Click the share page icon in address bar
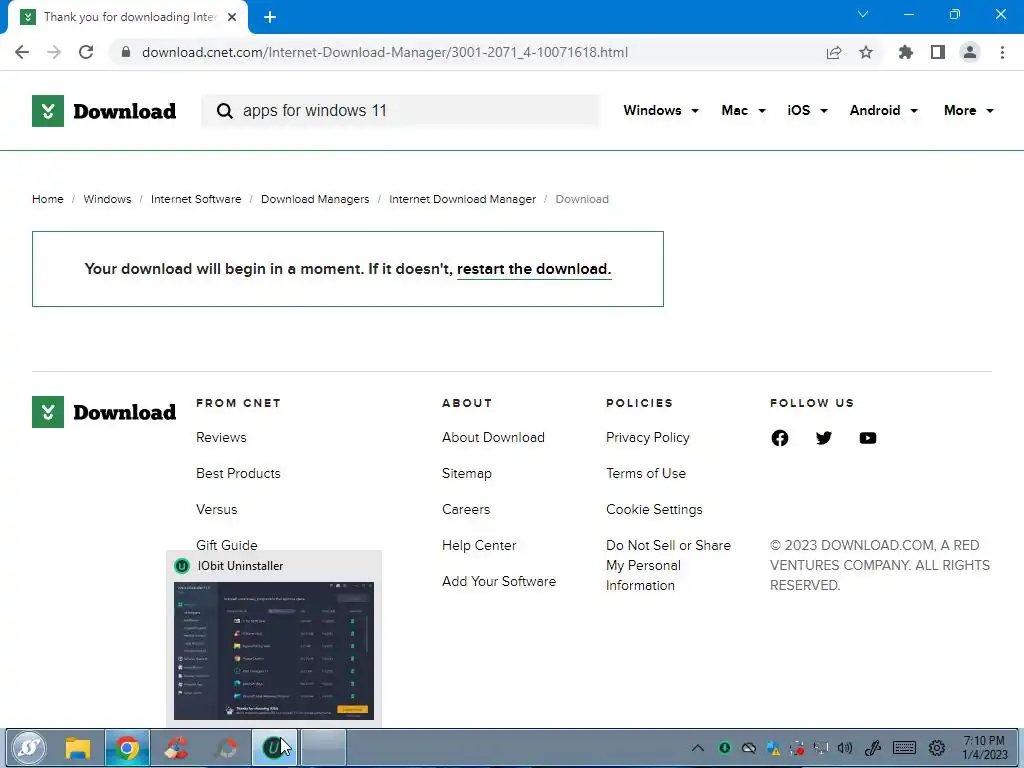This screenshot has width=1024, height=768. 833,52
